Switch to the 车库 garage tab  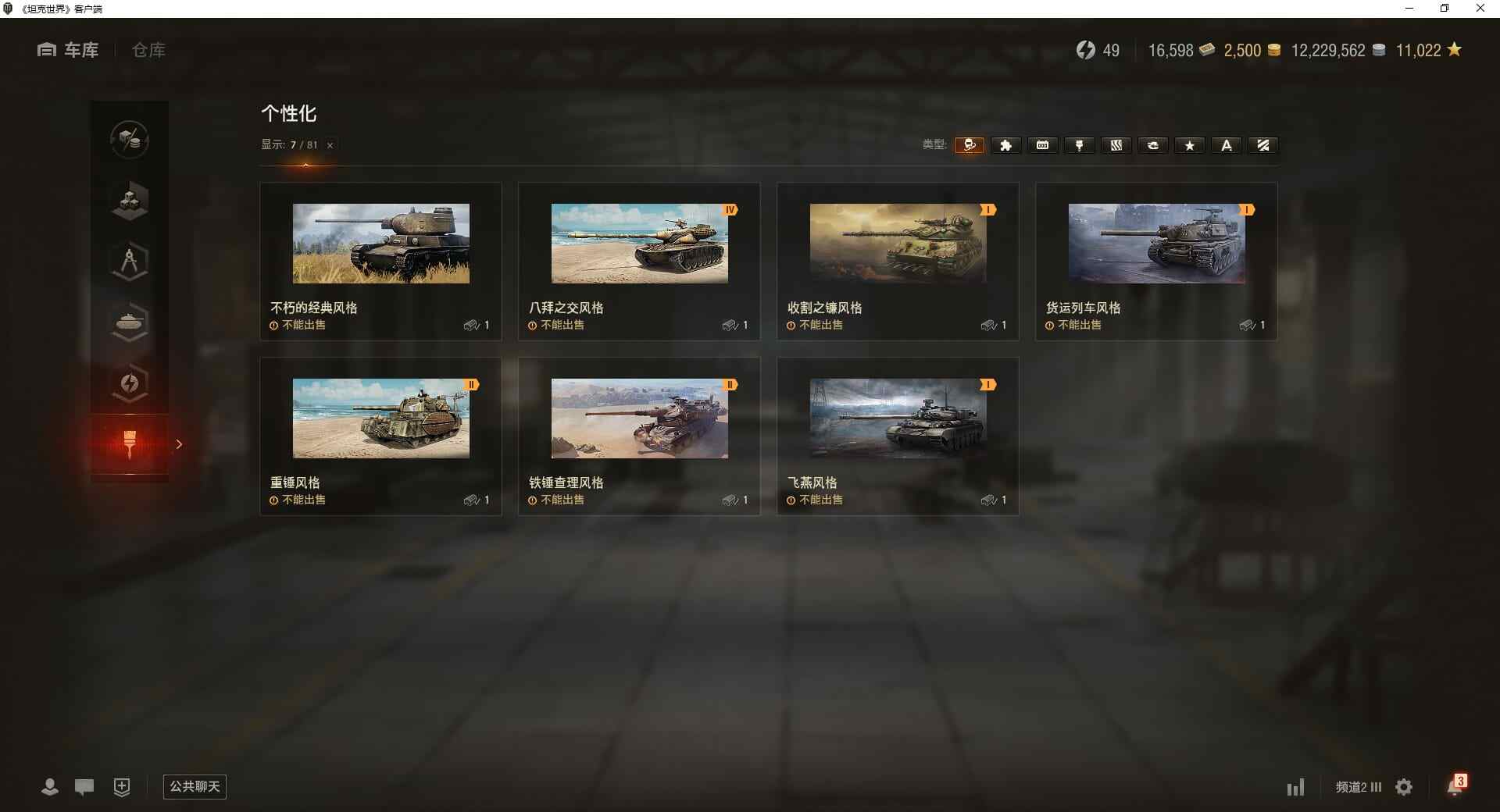click(68, 50)
